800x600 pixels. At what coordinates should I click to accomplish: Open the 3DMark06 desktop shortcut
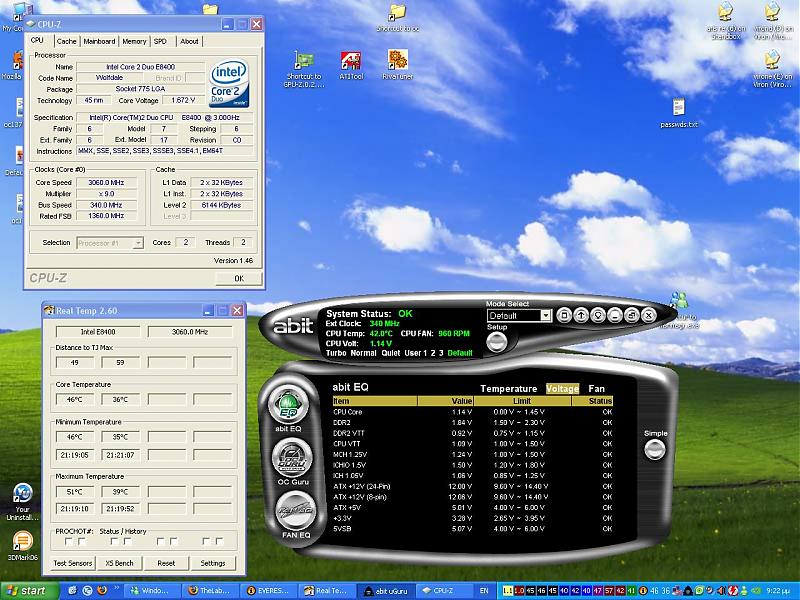click(x=22, y=546)
